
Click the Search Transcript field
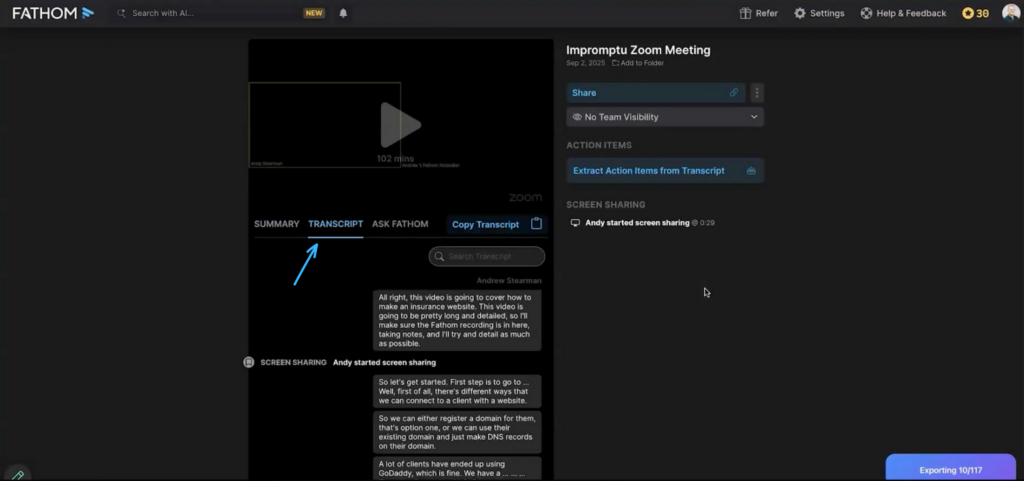coord(487,257)
